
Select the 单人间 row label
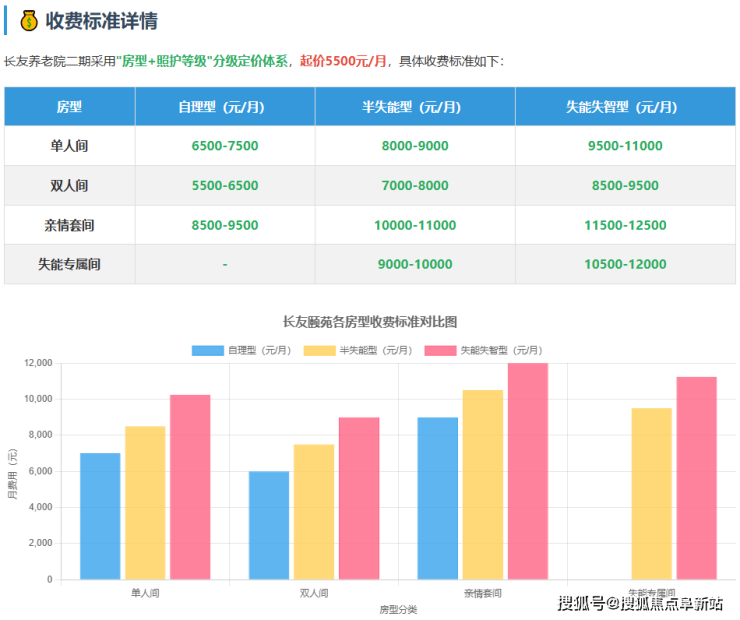click(x=69, y=146)
